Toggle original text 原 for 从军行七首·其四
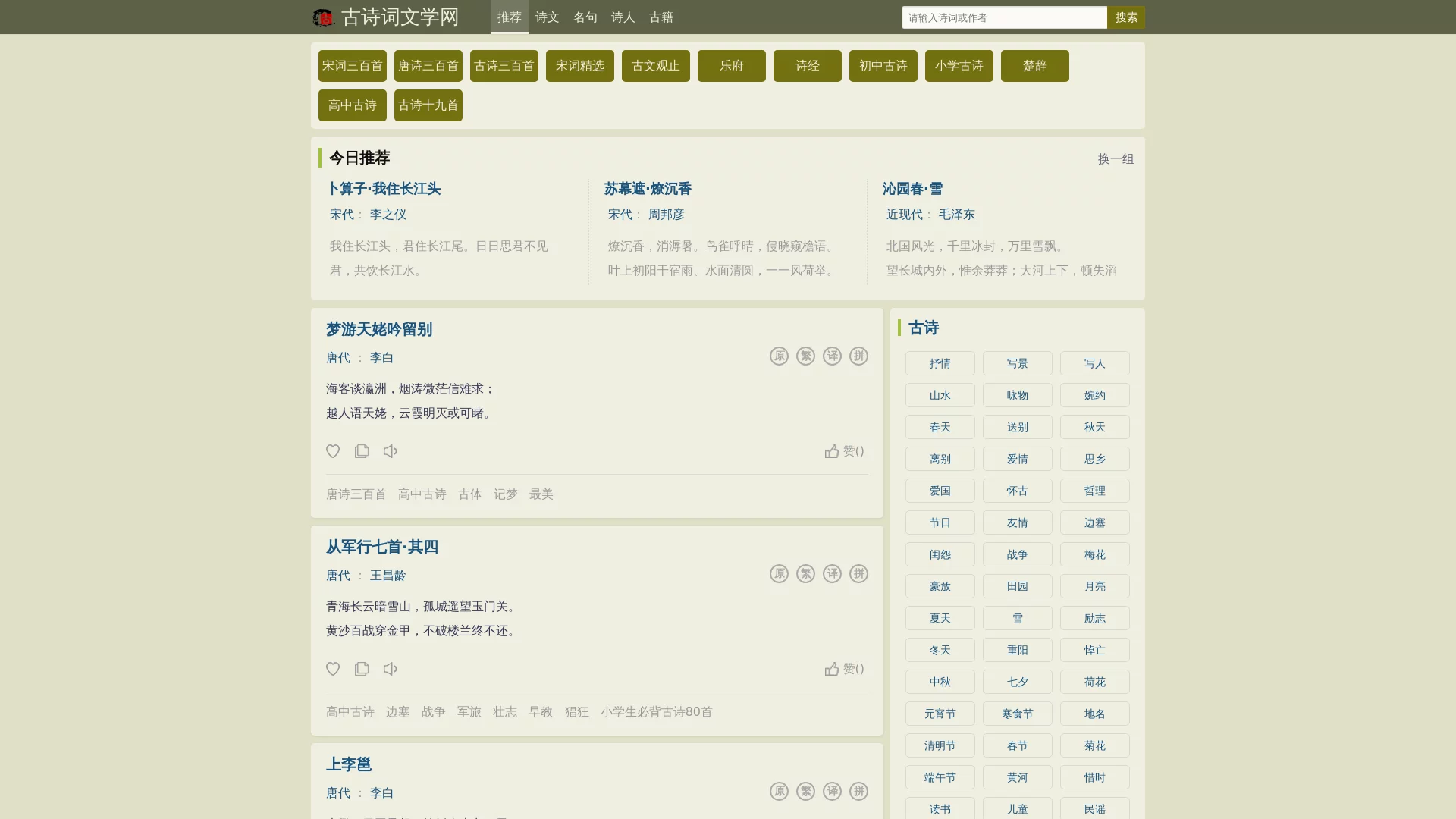Image resolution: width=1456 pixels, height=819 pixels. point(779,574)
